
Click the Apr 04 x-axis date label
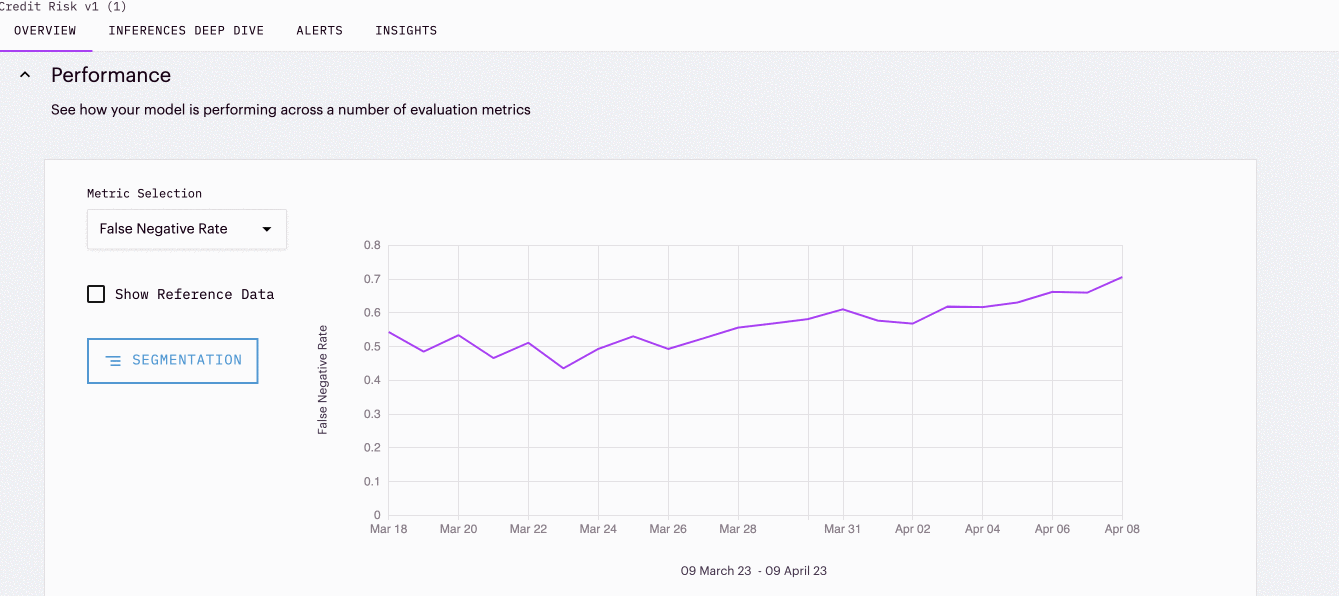pos(982,529)
